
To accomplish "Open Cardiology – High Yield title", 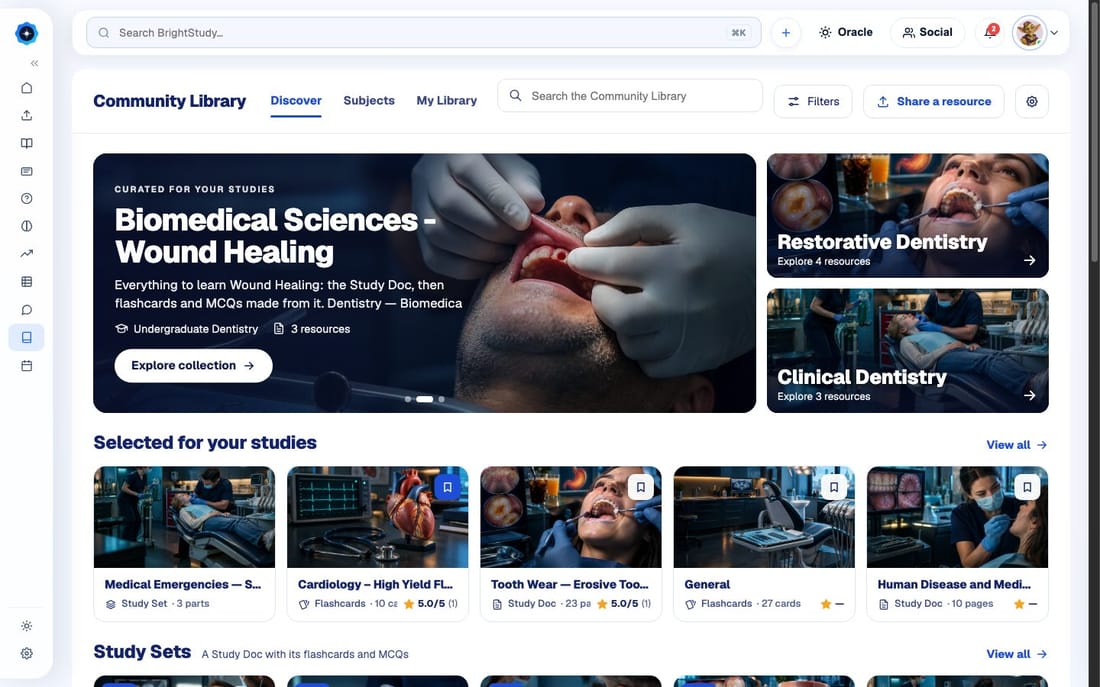I will [375, 585].
